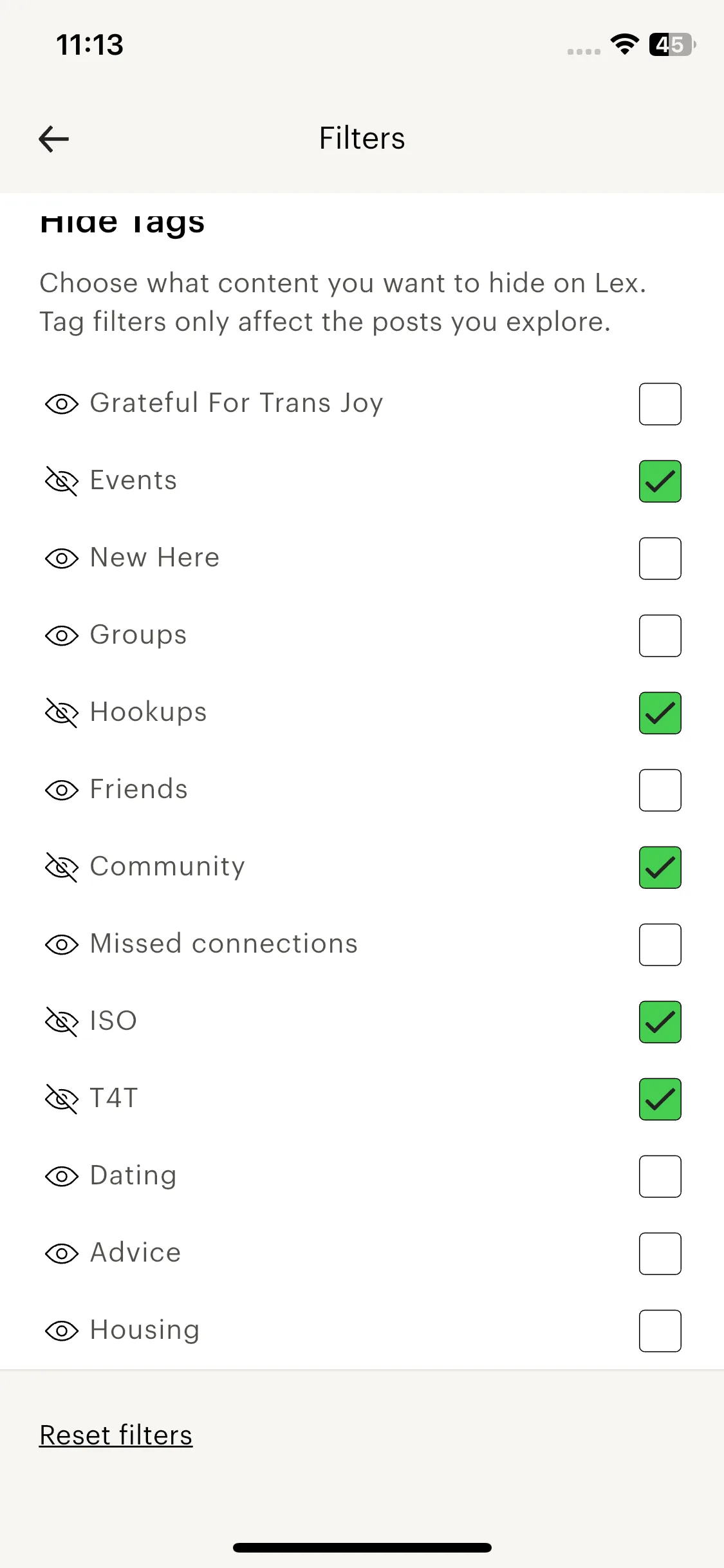Screen dimensions: 724x1568
Task: Tap the crossed-eye icon beside T4T
Action: [x=62, y=1099]
